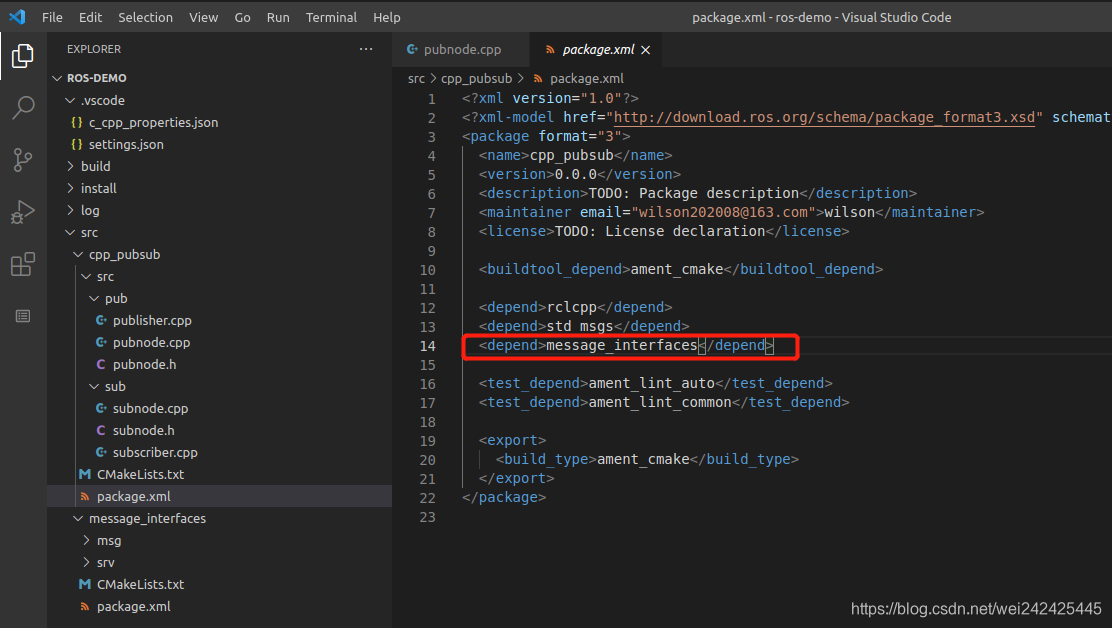Select the highlighted package.xml under cpp_pubsub

(x=220, y=496)
